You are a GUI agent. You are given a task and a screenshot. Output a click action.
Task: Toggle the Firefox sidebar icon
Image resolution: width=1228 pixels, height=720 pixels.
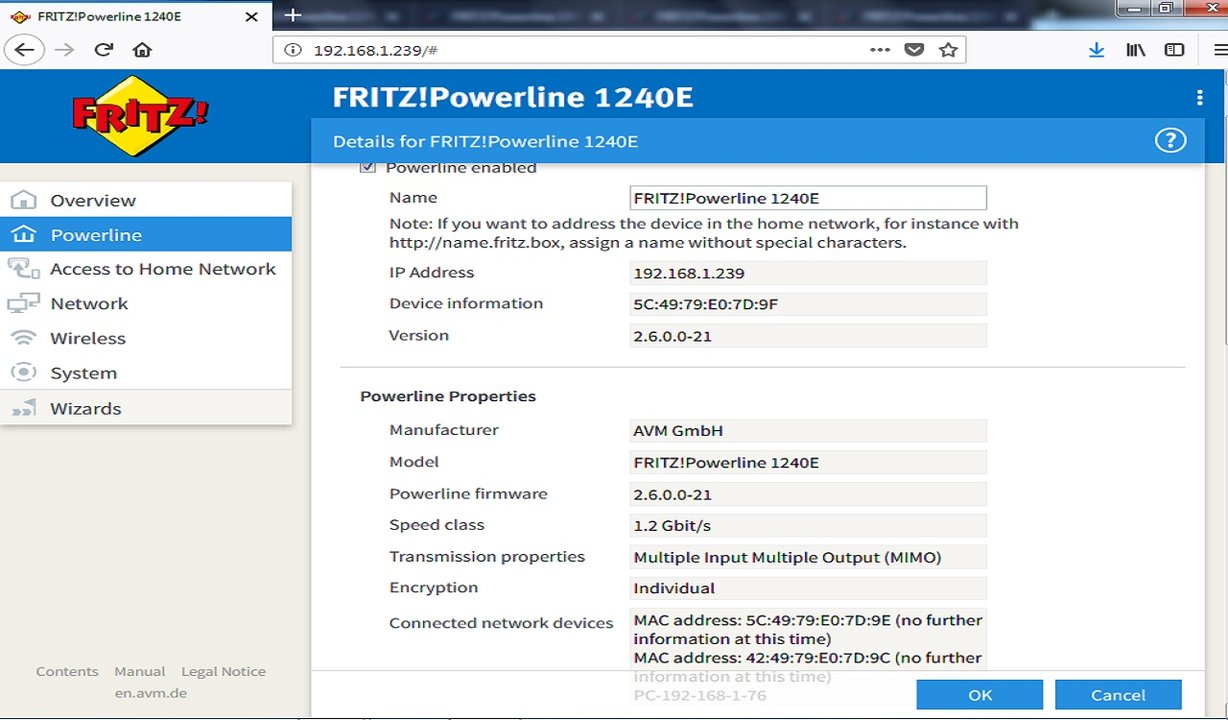(1175, 50)
